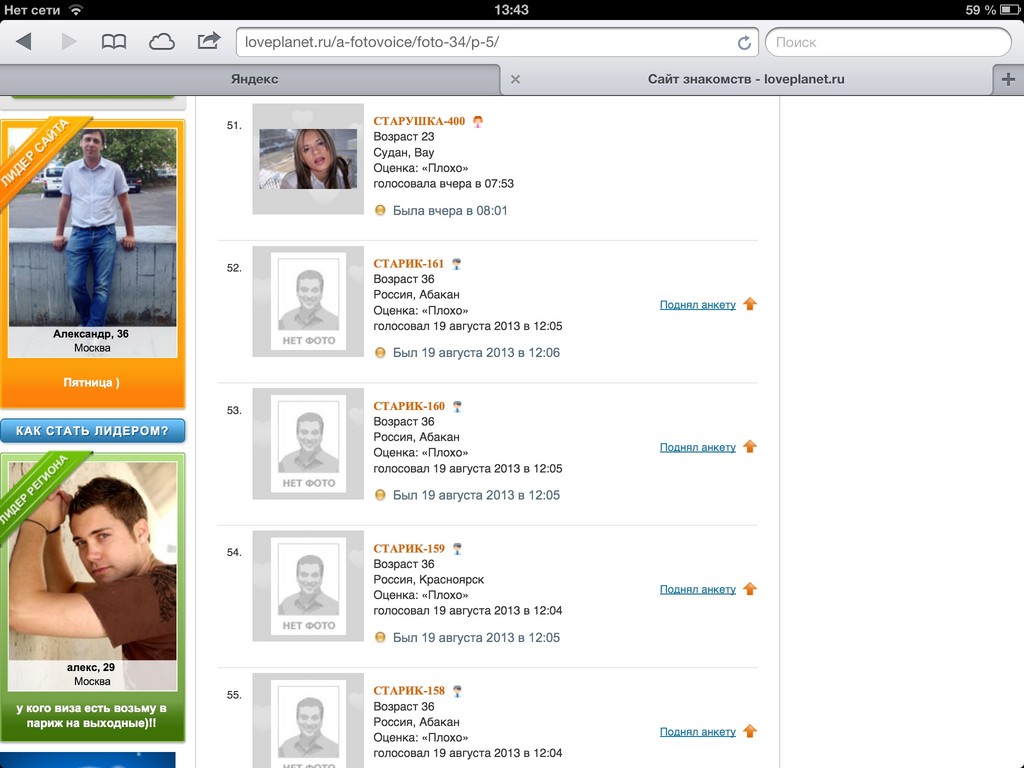Click text Возраст 23
The width and height of the screenshot is (1024, 768).
tap(404, 136)
